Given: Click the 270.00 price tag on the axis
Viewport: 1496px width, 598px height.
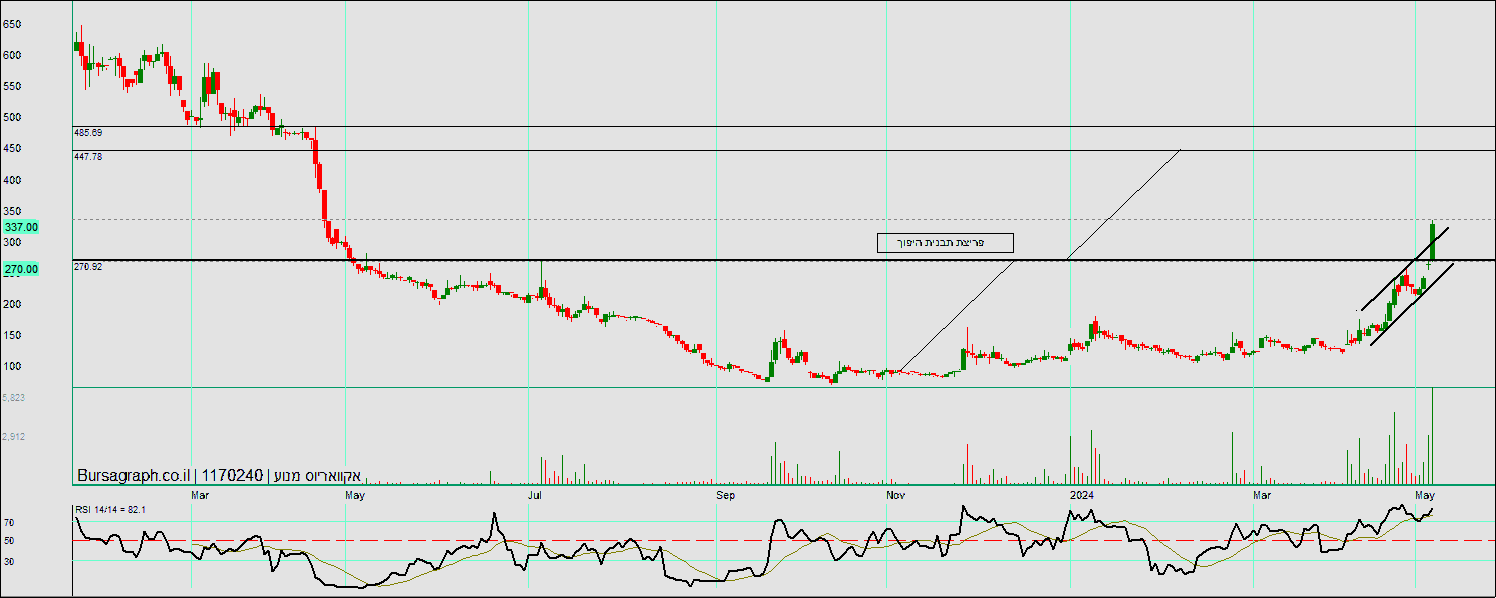Looking at the screenshot, I should pyautogui.click(x=20, y=269).
